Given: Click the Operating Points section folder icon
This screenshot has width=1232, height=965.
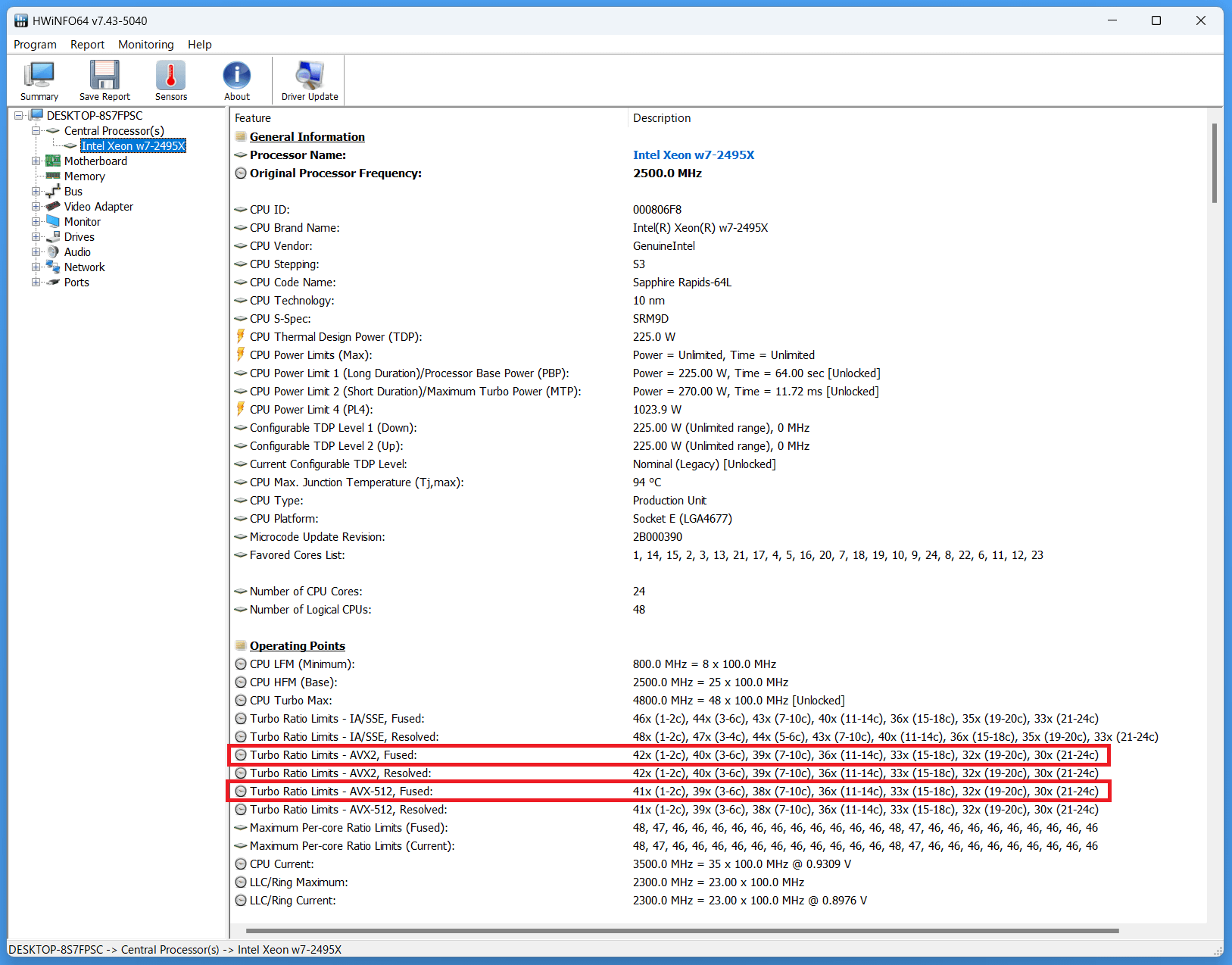Looking at the screenshot, I should tap(241, 645).
